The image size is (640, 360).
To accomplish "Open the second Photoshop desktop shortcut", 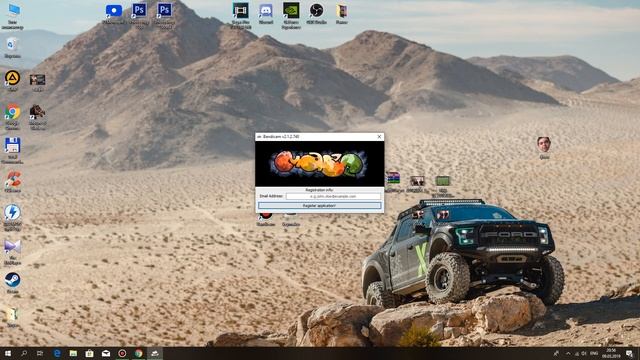I will [164, 15].
